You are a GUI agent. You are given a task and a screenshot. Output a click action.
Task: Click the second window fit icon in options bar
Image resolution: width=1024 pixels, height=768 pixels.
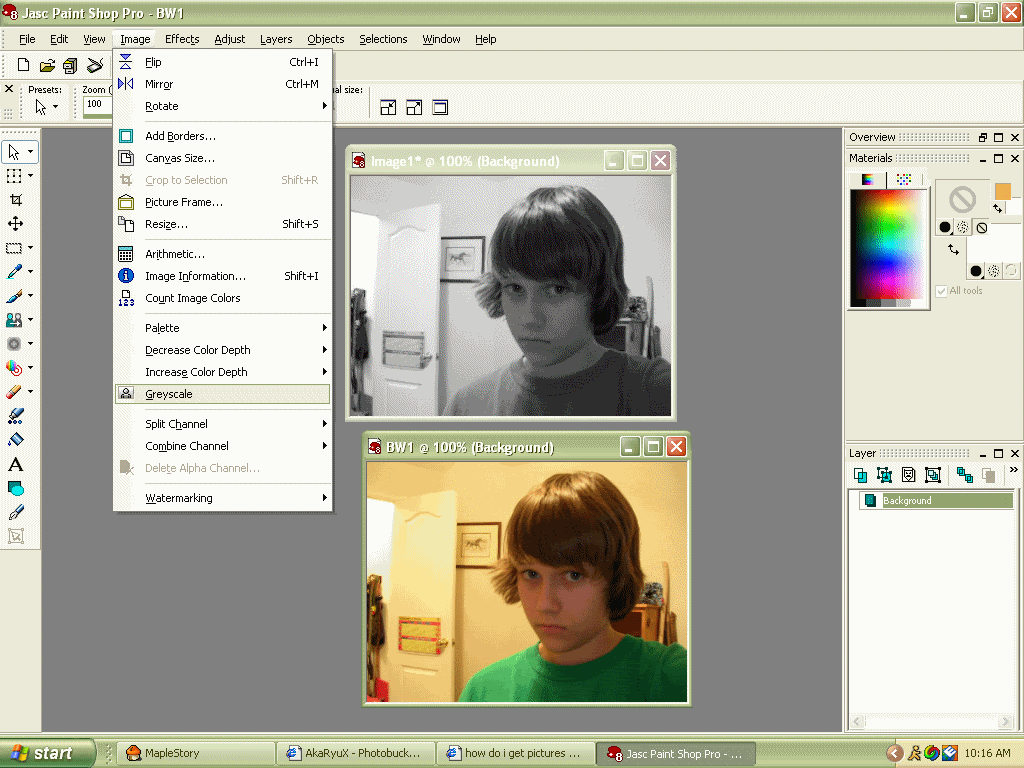pyautogui.click(x=414, y=108)
